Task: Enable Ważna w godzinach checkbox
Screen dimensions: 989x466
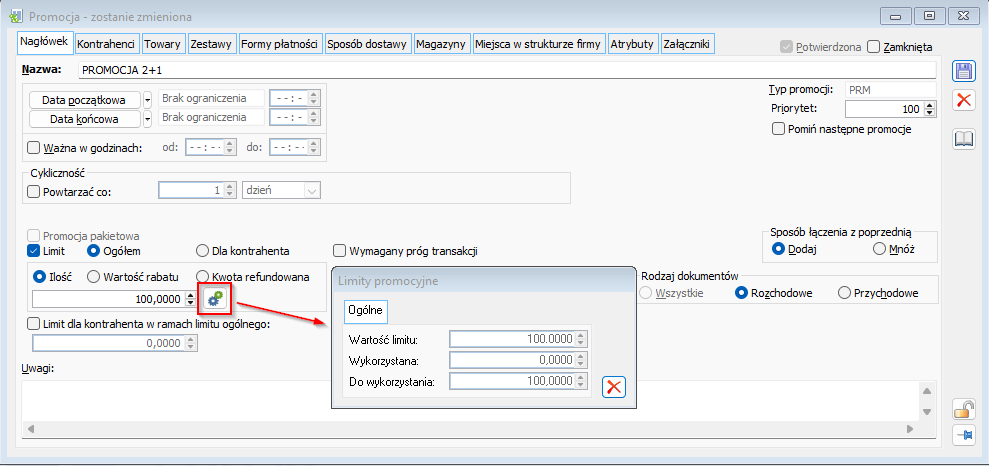Action: click(33, 148)
